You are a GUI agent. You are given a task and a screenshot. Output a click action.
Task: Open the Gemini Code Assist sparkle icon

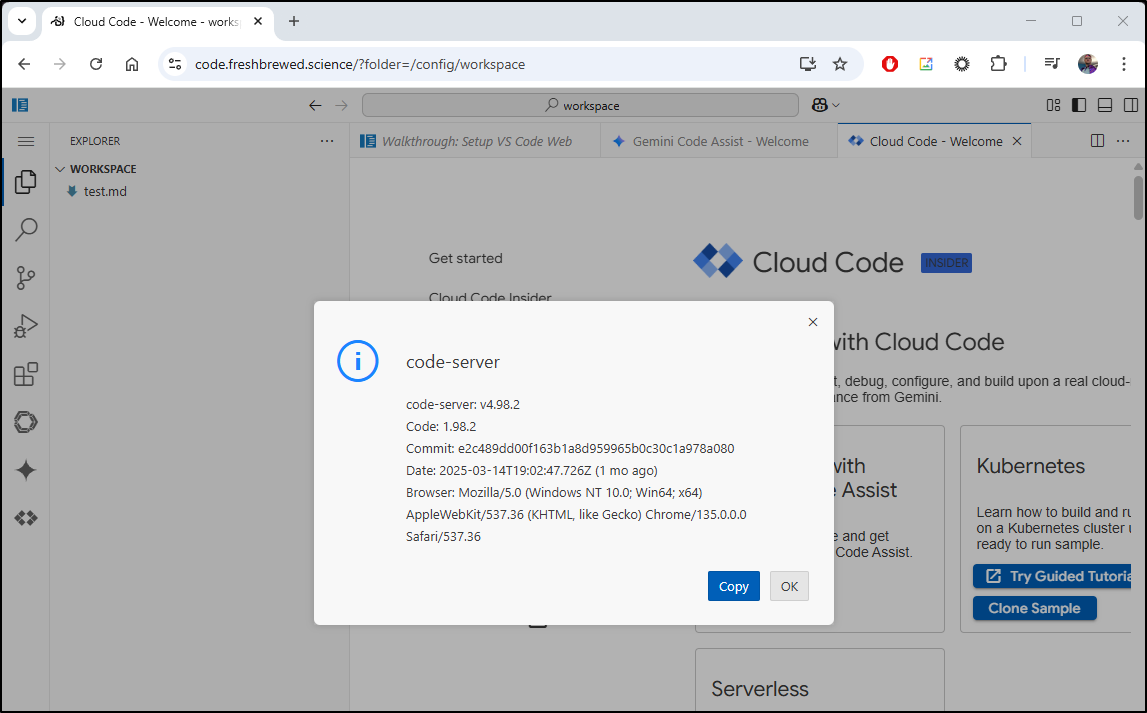point(26,470)
